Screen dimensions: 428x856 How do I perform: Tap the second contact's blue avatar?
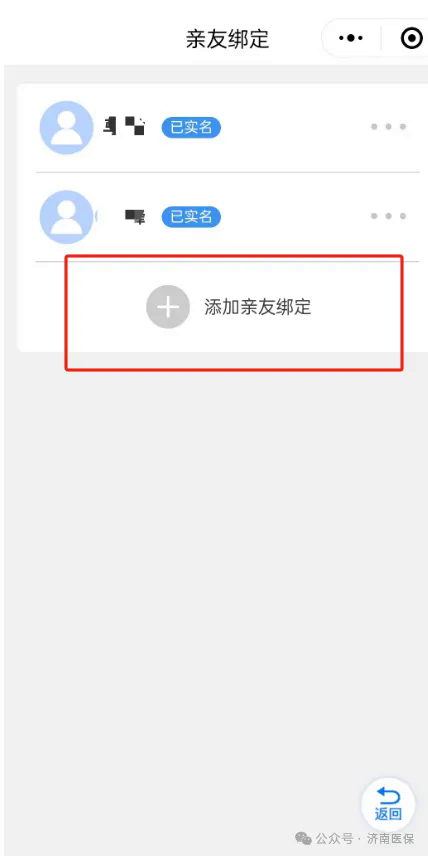coord(67,217)
